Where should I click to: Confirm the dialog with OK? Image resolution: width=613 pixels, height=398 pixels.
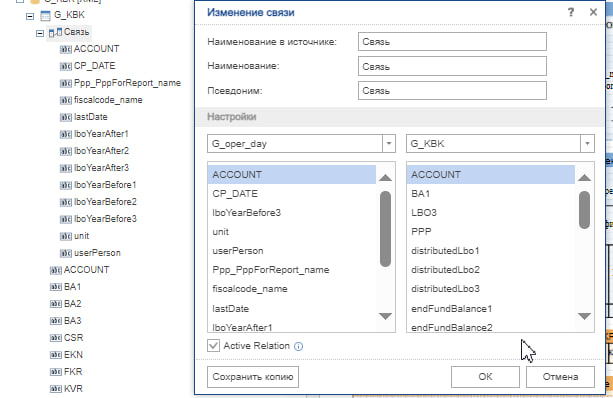point(485,377)
